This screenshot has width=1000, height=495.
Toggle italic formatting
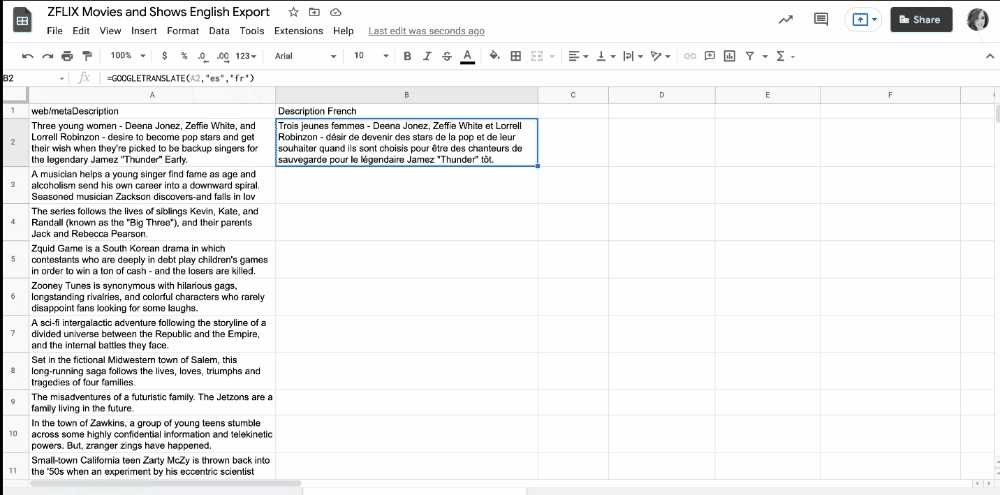tap(427, 56)
